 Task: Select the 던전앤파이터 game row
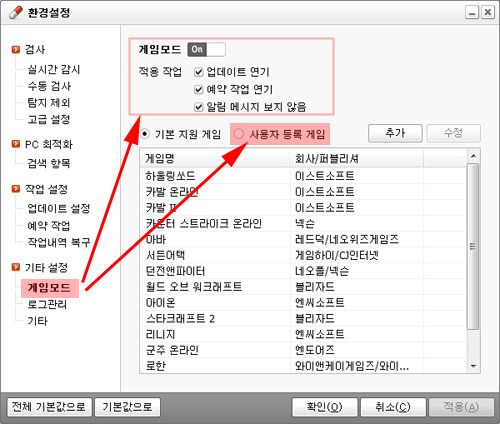click(303, 271)
